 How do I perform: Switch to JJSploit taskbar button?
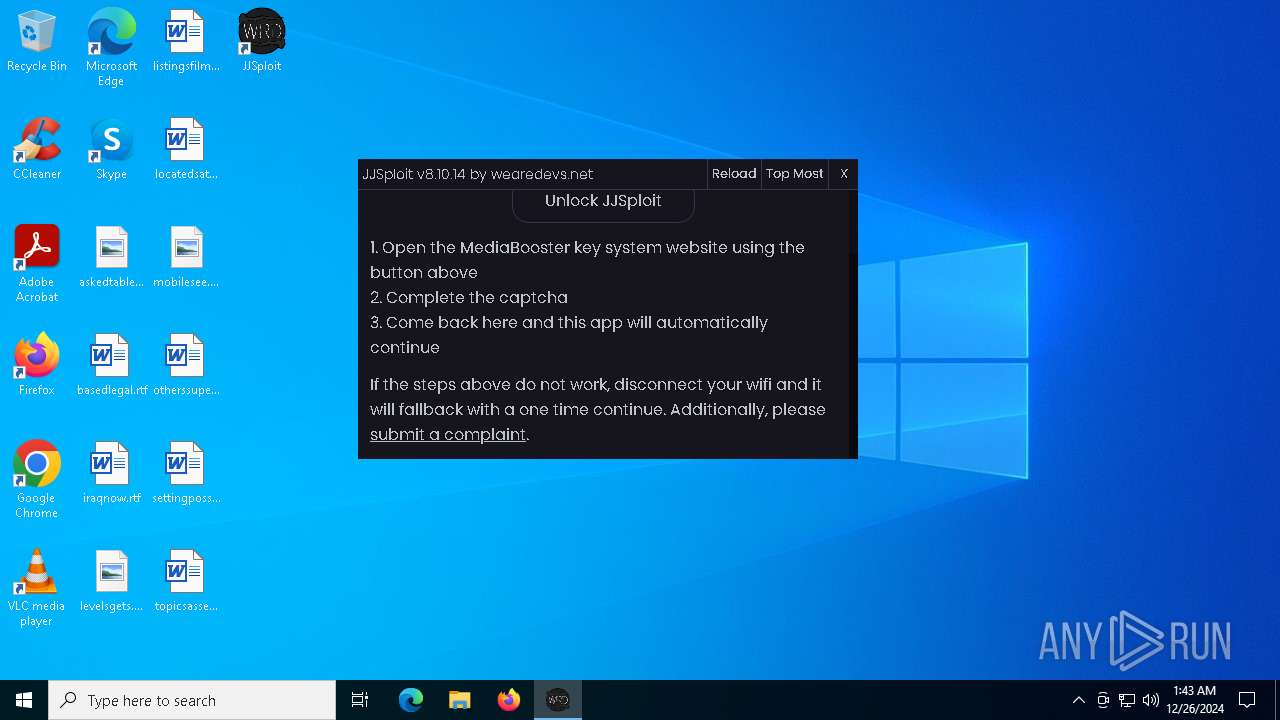point(558,700)
